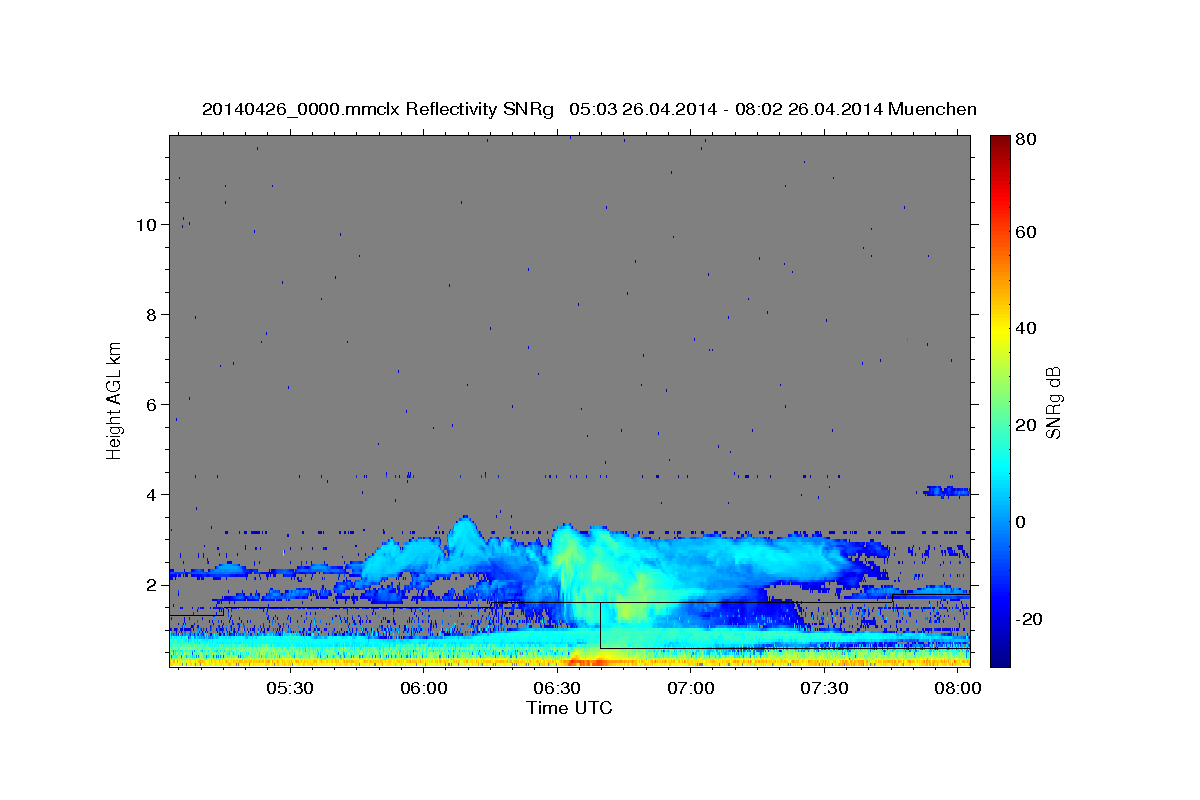Viewport: 1200px width, 800px height.
Task: Click the colorbar value 40
Action: click(x=1027, y=328)
